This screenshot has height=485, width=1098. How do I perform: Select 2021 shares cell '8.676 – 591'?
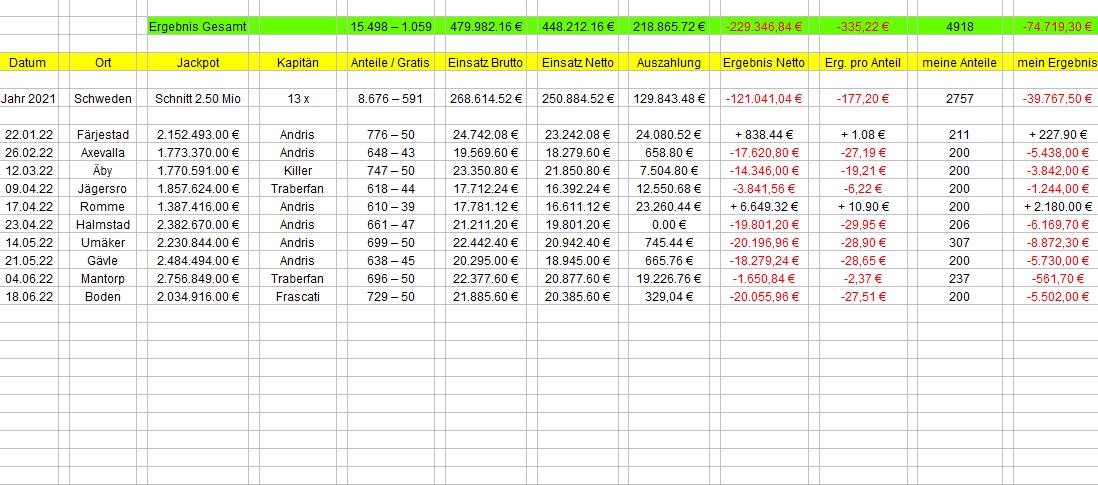click(x=391, y=99)
